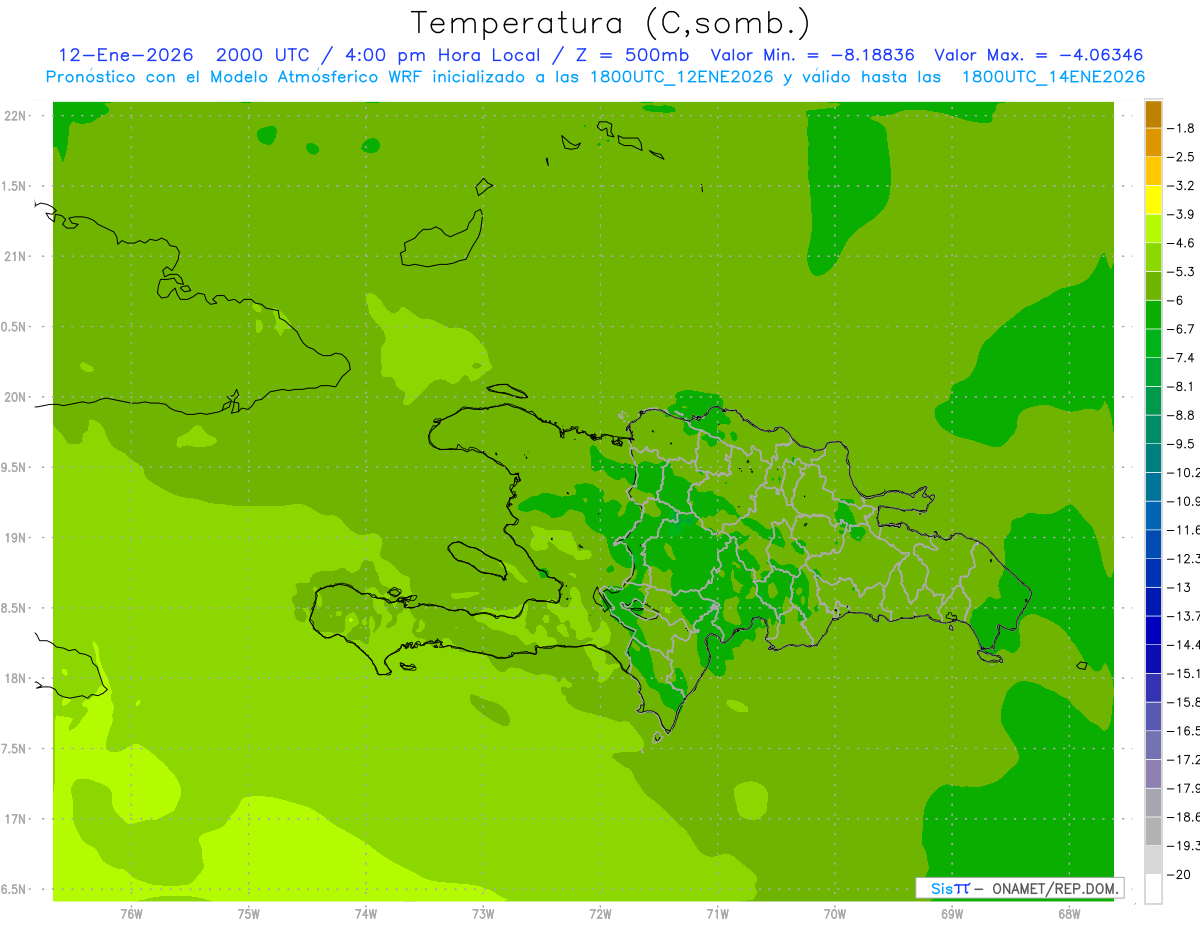Click the 21N latitude label
This screenshot has height=927, width=1200.
point(17,257)
